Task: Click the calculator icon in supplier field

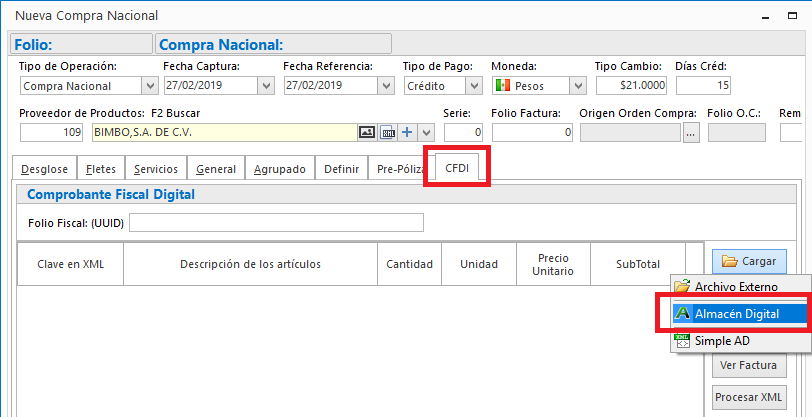Action: [x=387, y=132]
